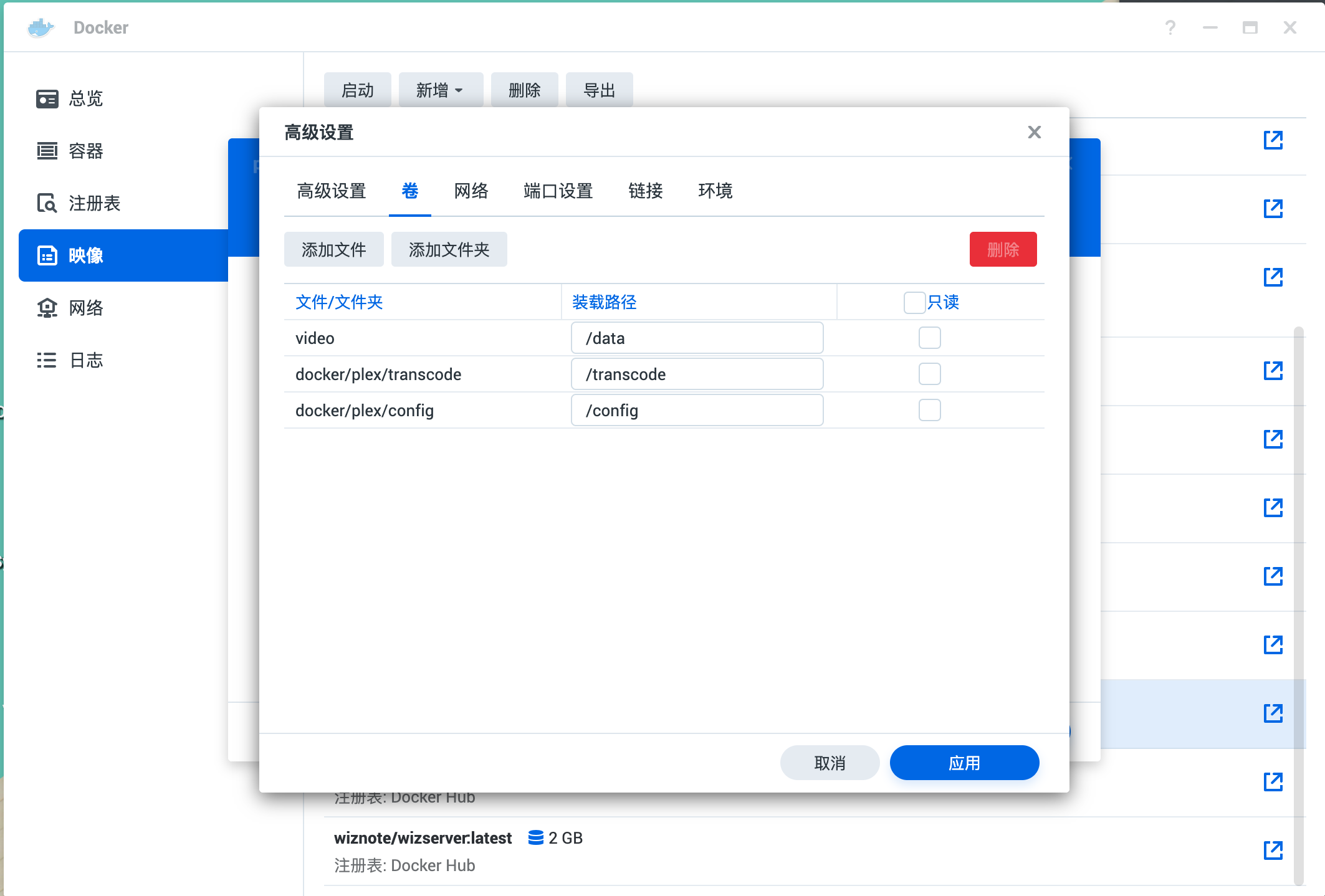Close the Advanced Settings (高级设置) dialog
Viewport: 1325px width, 896px height.
pyautogui.click(x=1034, y=132)
